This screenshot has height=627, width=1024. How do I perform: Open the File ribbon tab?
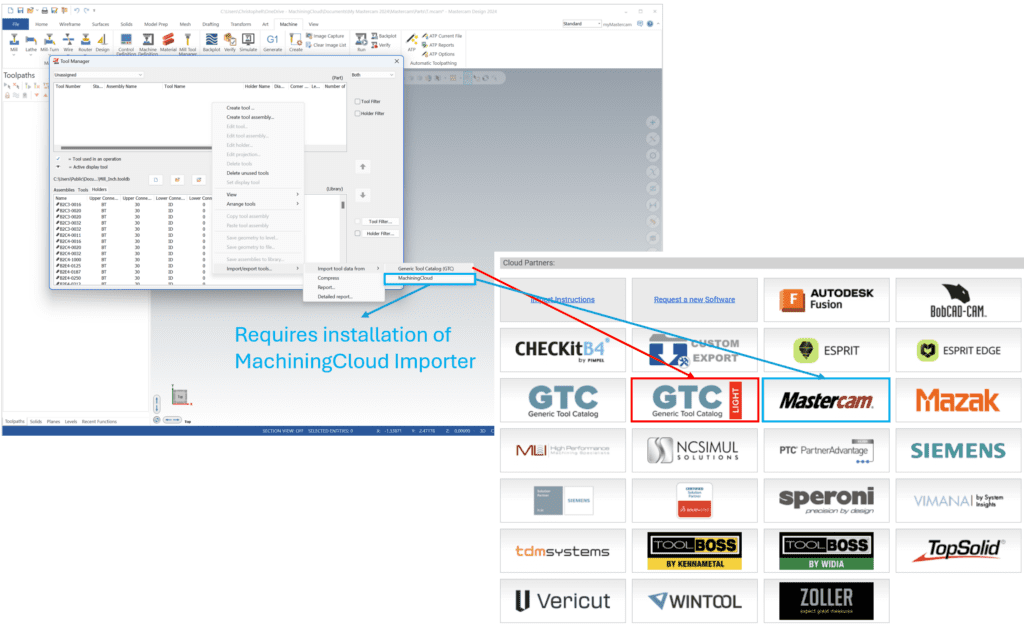(x=16, y=24)
